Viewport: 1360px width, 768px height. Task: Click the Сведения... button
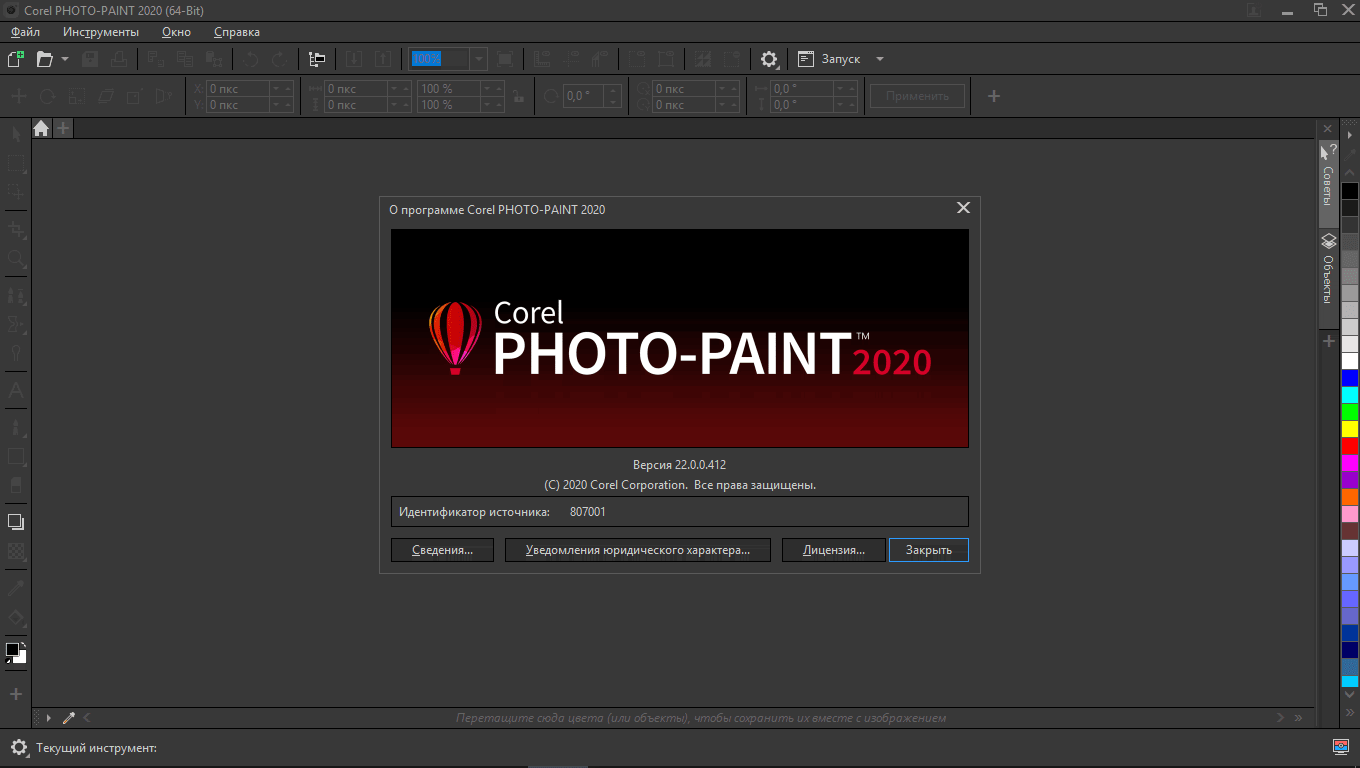442,550
